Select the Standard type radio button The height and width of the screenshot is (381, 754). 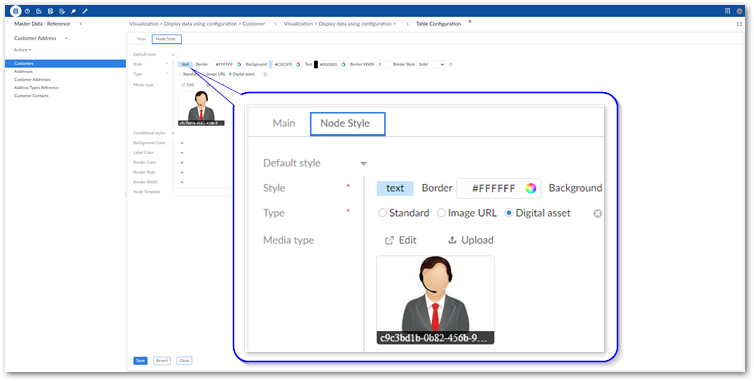[180, 74]
